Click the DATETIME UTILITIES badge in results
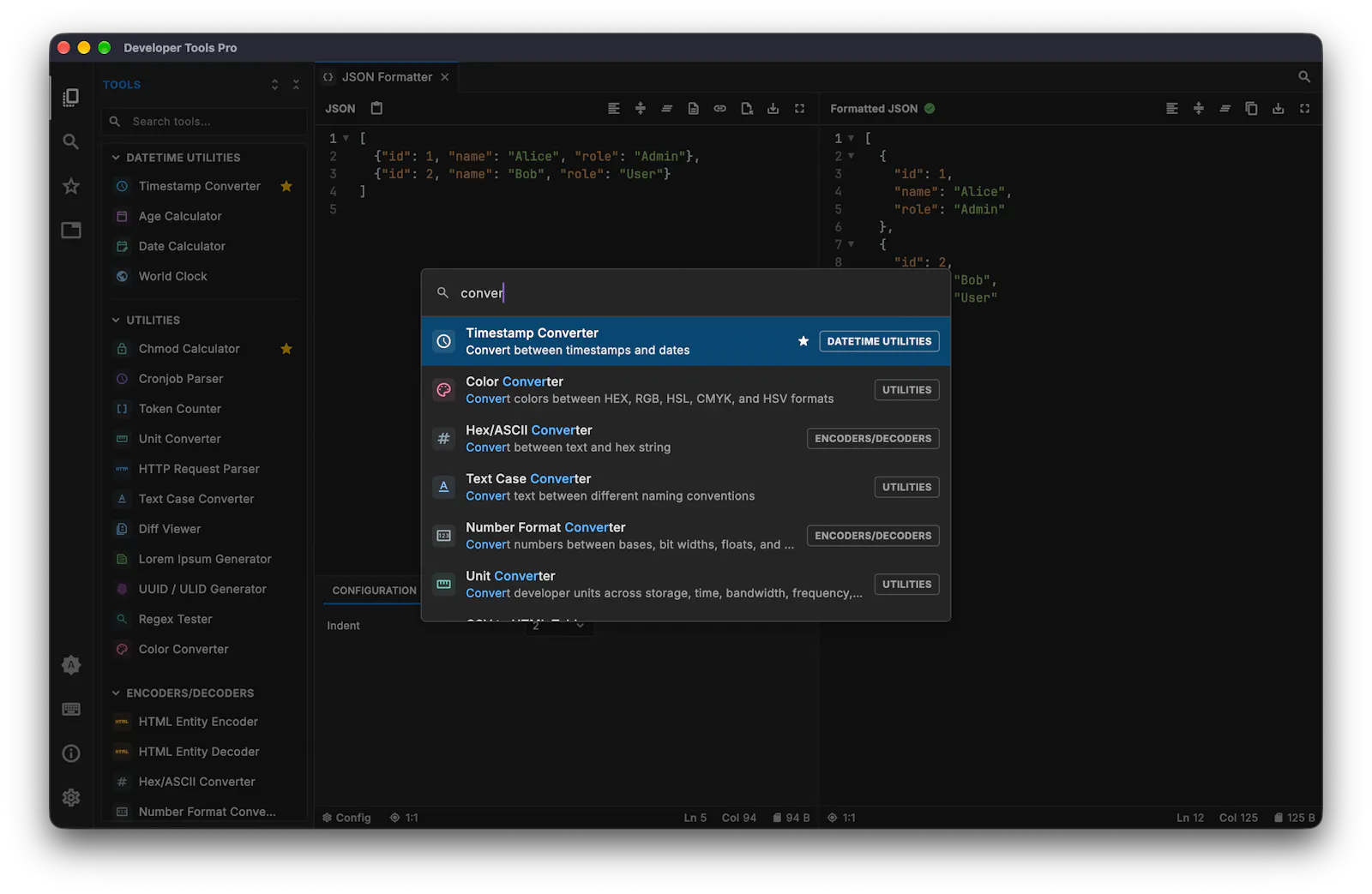This screenshot has width=1372, height=894. [x=879, y=341]
